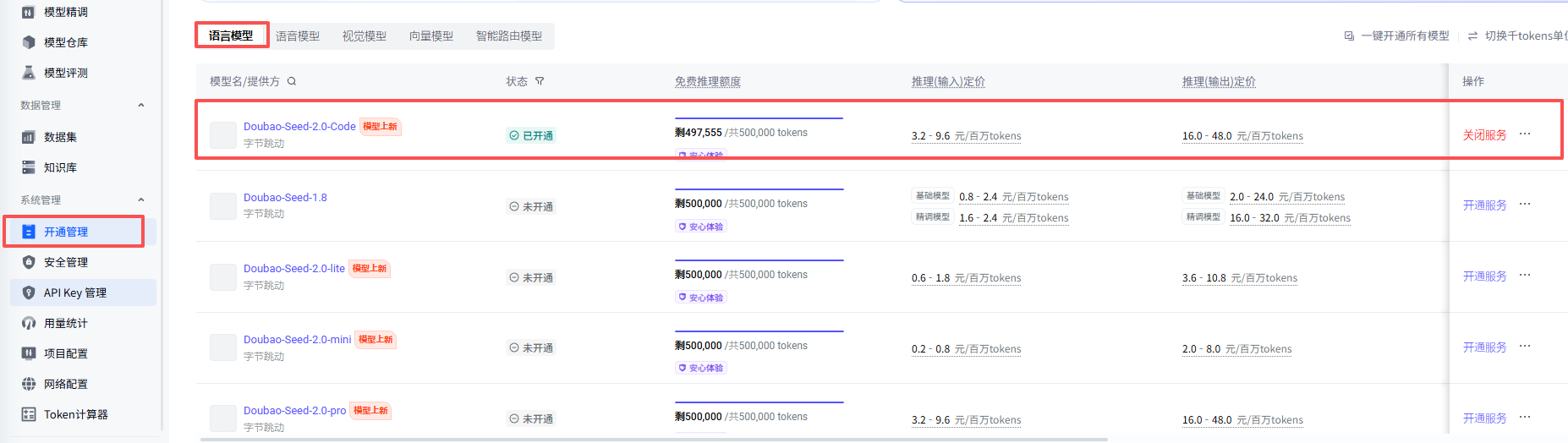
Task: Open 模型精调 in the sidebar
Action: (x=65, y=12)
